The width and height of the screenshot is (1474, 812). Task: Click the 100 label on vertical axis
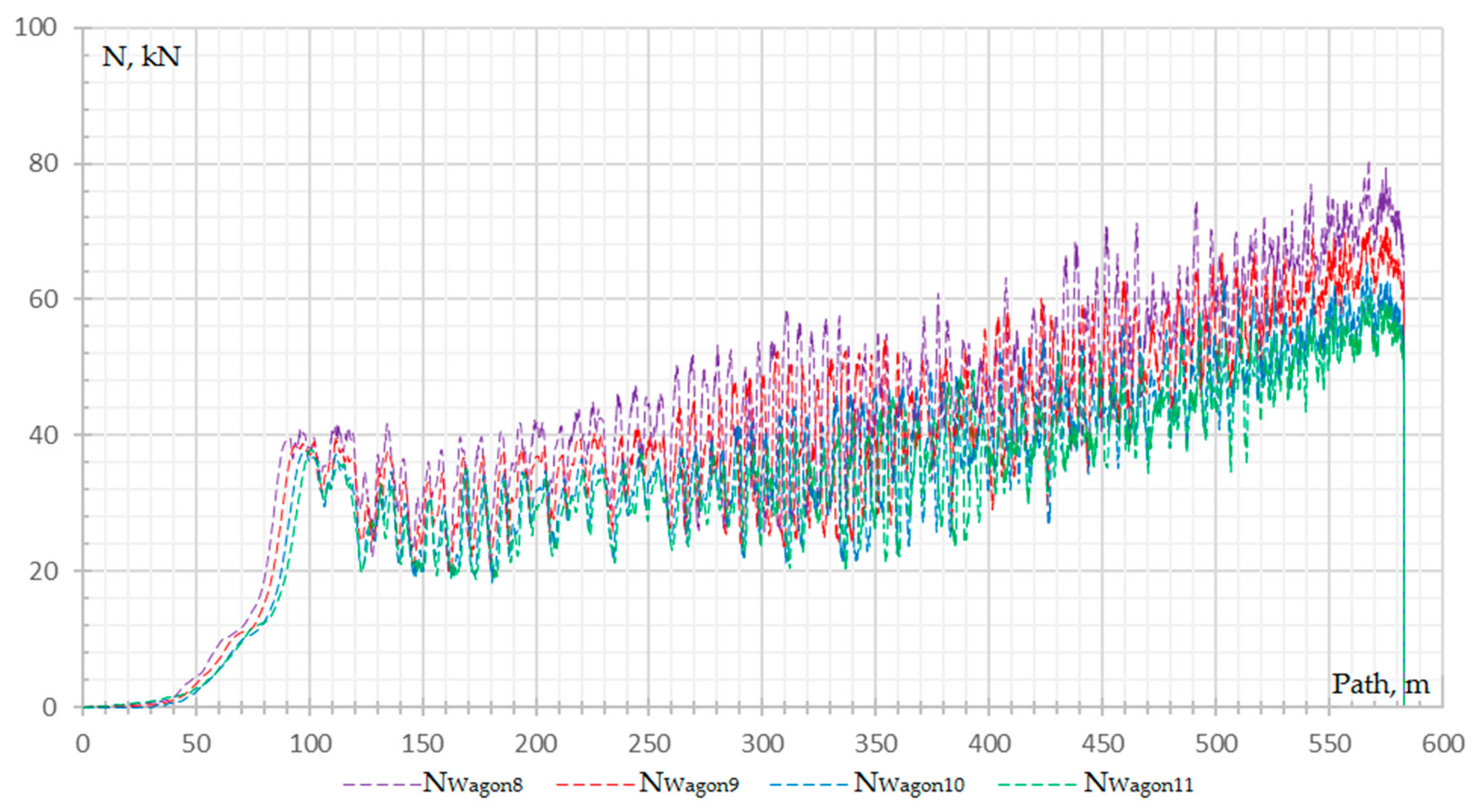(36, 28)
